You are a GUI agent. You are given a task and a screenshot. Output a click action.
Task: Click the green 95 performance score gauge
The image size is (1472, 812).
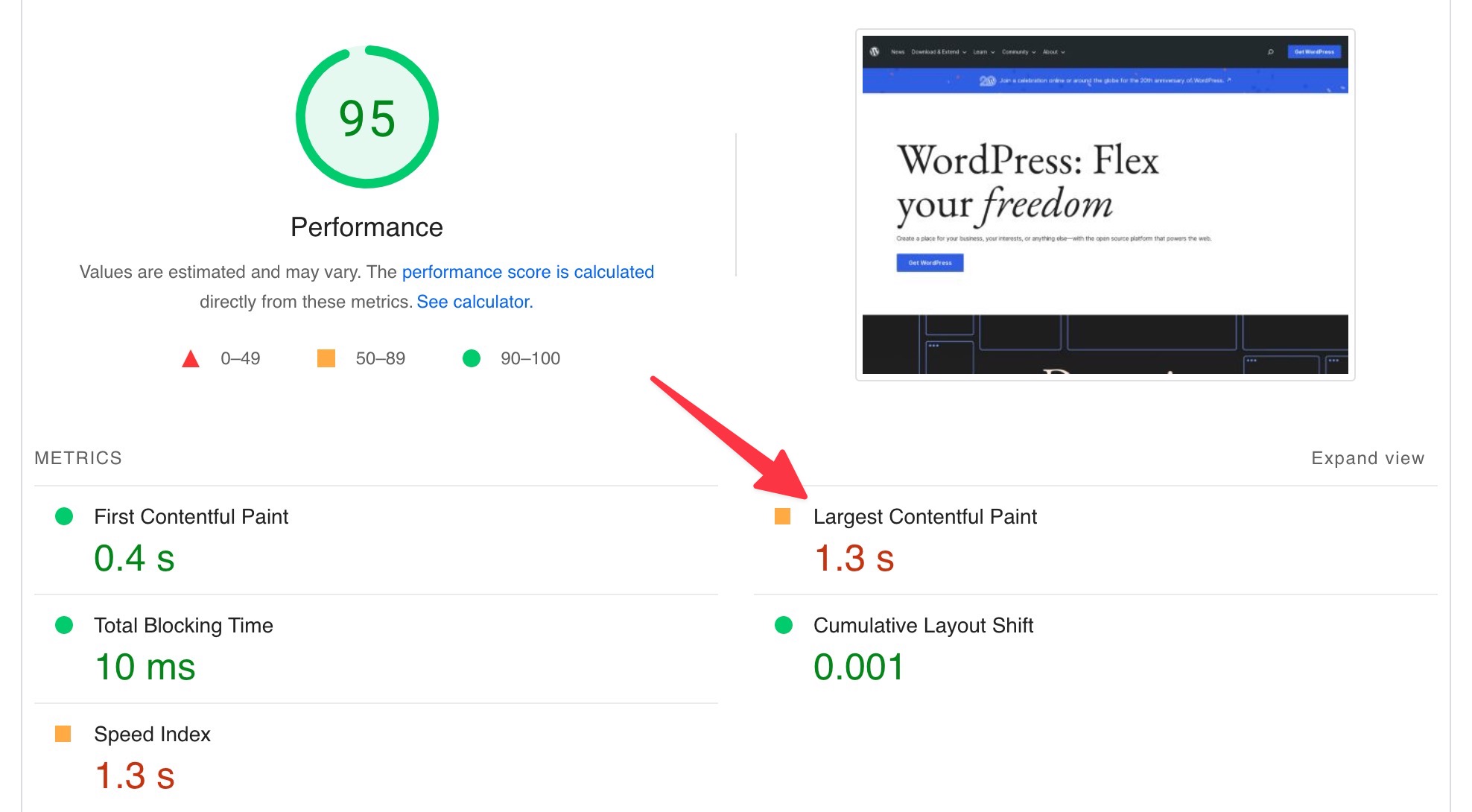(x=367, y=118)
